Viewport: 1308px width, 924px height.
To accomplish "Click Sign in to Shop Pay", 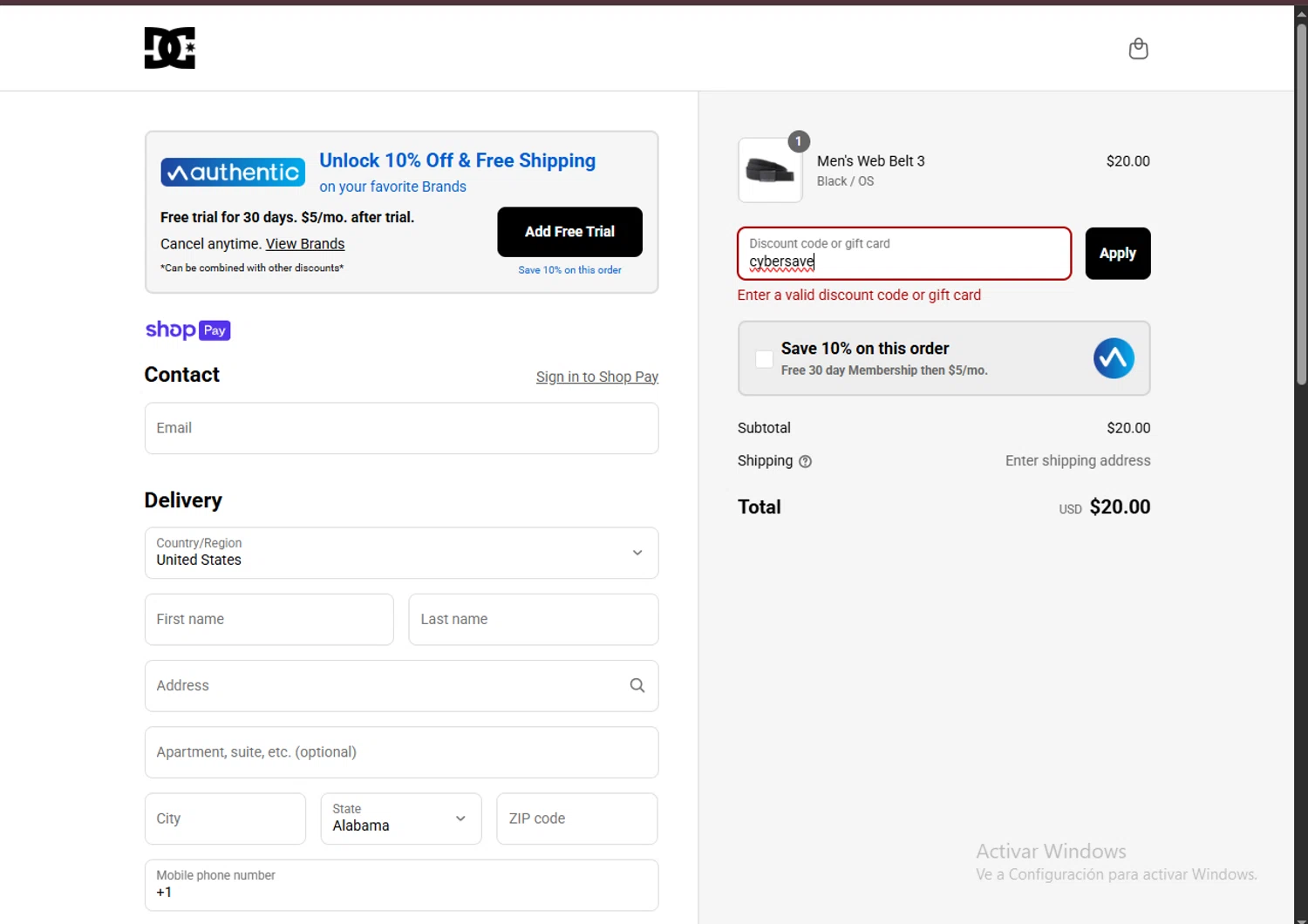I will (x=597, y=377).
